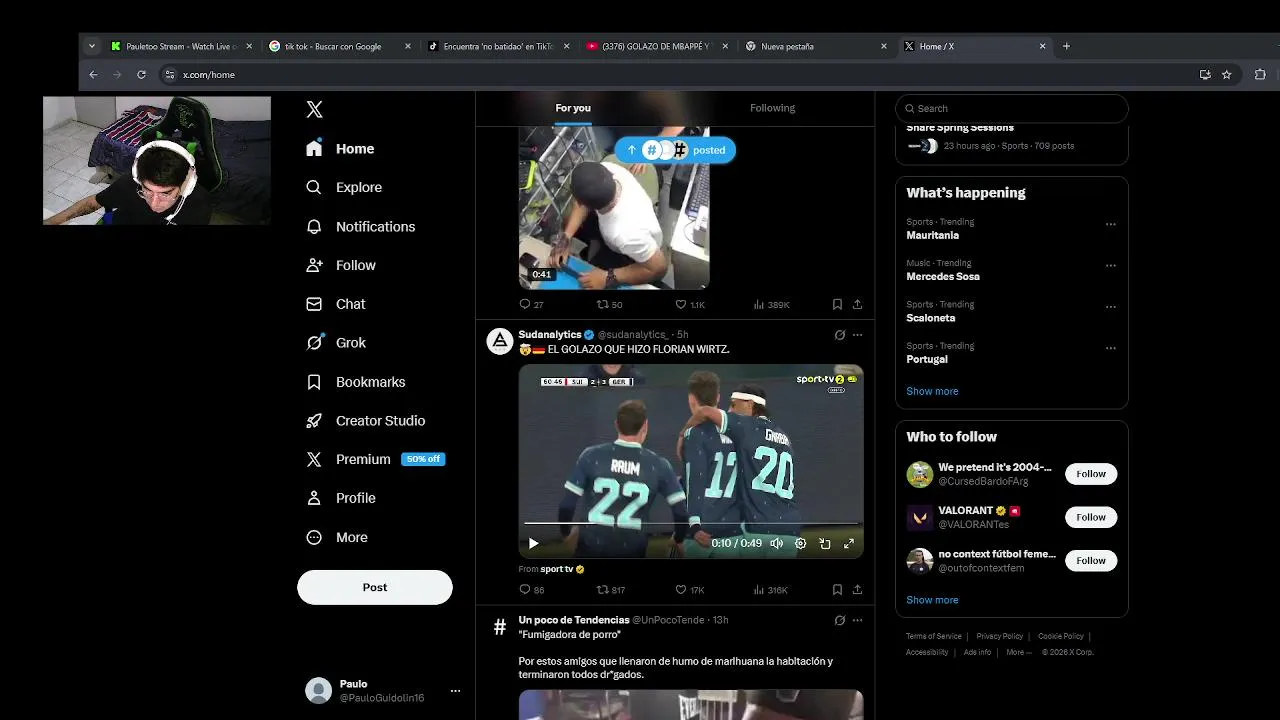Click the x.com/home address bar
The image size is (1280, 720).
680,74
